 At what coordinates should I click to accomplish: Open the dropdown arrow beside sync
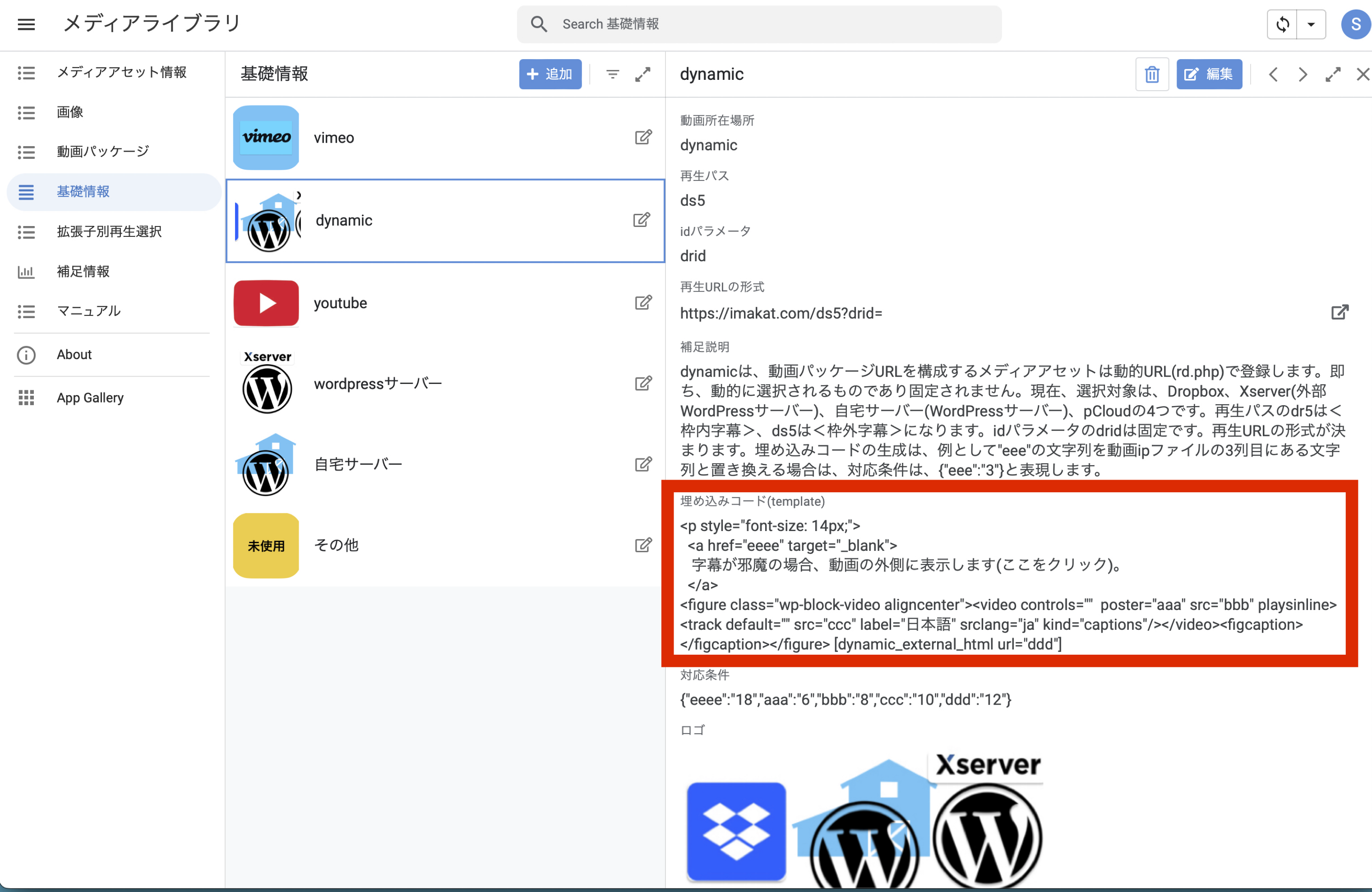(x=1311, y=24)
